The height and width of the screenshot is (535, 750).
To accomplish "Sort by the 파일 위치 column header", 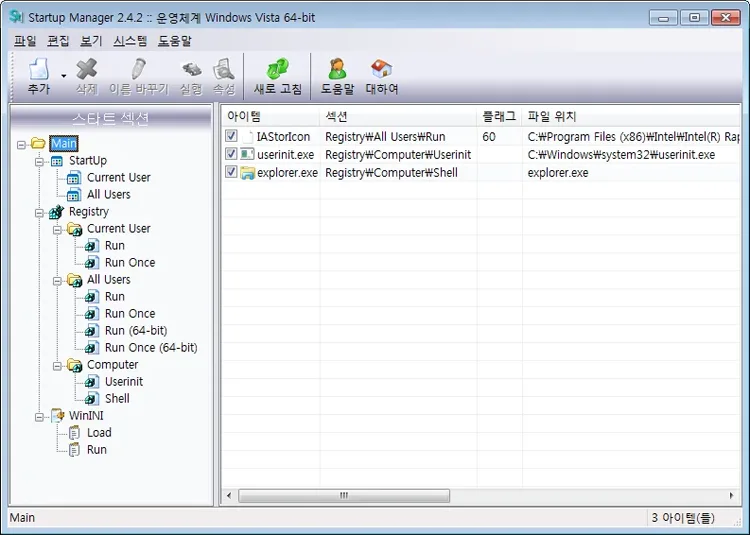I will pyautogui.click(x=631, y=116).
